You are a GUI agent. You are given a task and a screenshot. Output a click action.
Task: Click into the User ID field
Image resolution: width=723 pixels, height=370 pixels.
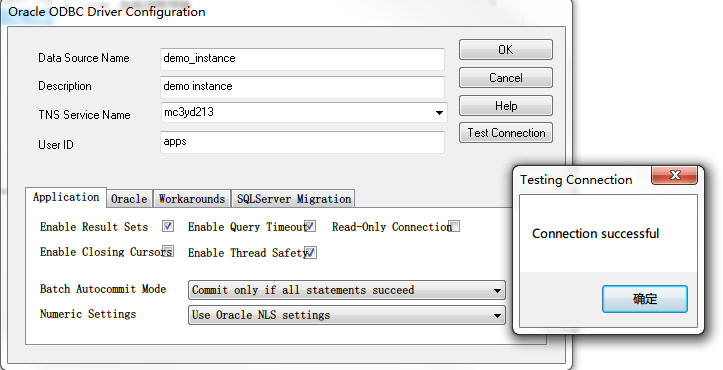coord(302,142)
